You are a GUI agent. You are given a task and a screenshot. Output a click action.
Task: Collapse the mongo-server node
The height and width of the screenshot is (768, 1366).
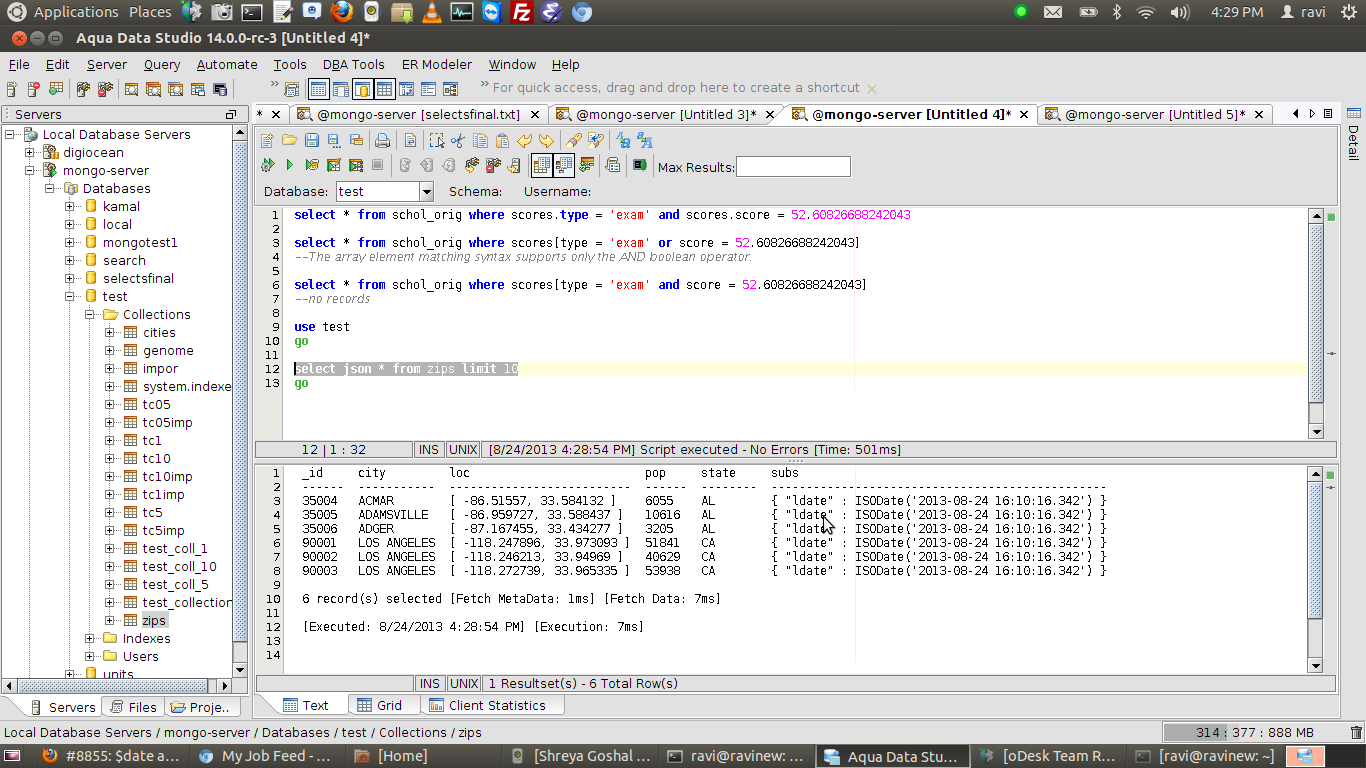point(30,170)
